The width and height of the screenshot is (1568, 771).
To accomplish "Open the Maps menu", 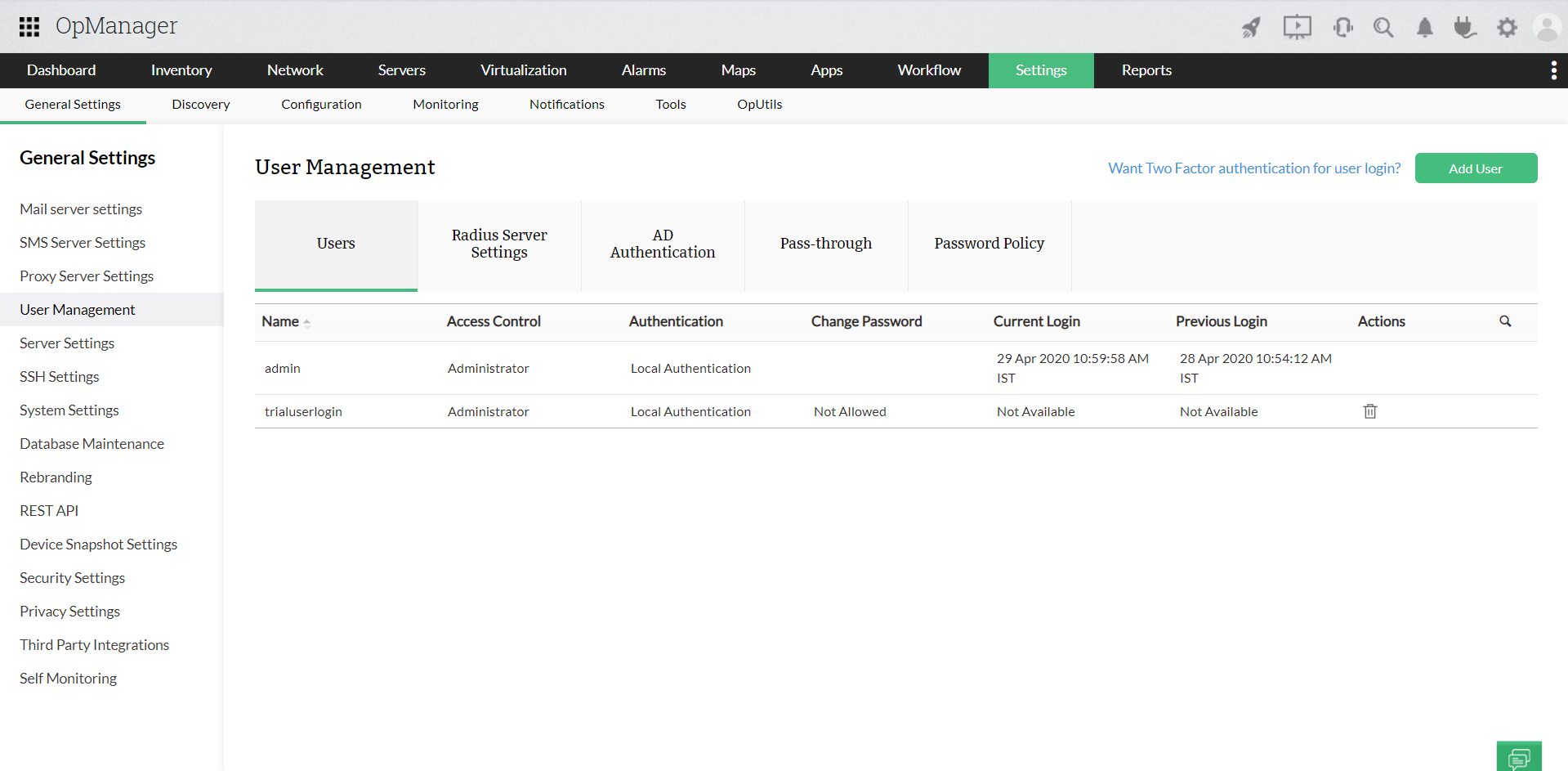I will 739,70.
